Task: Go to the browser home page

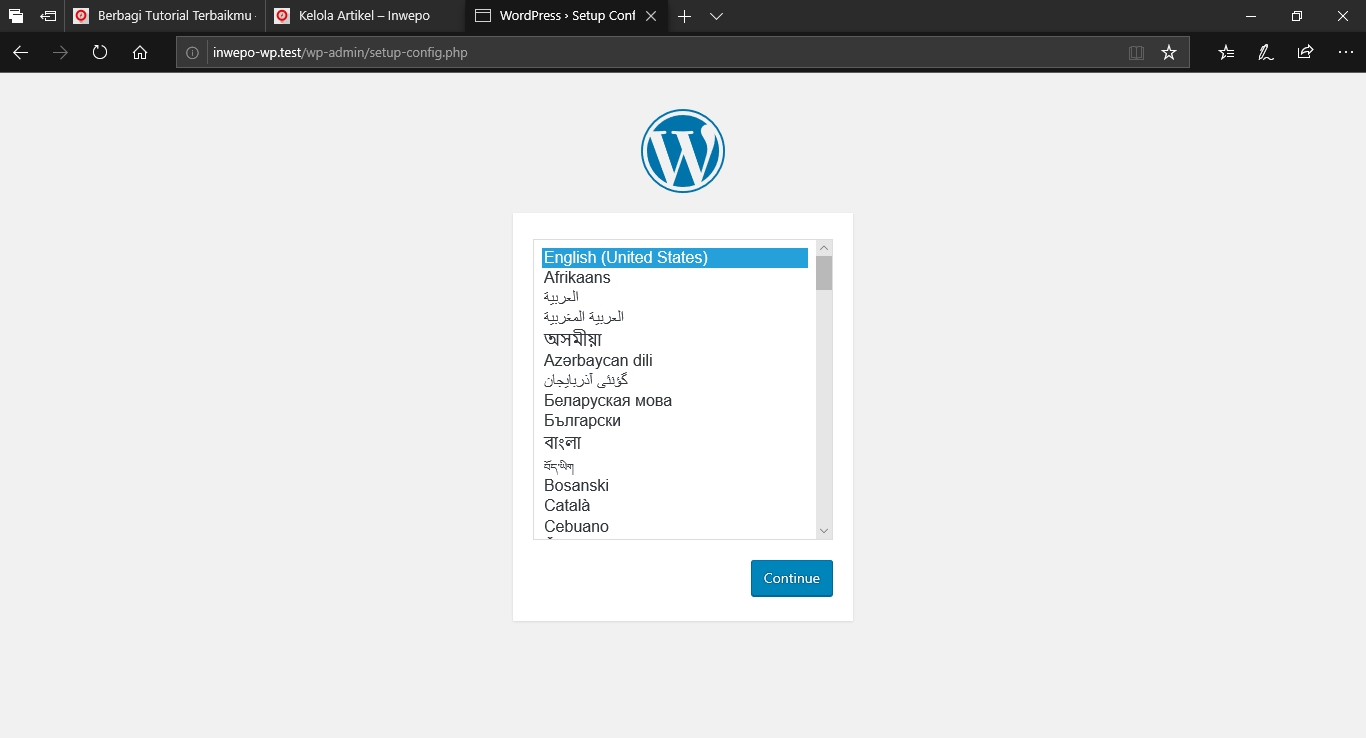Action: 140,53
